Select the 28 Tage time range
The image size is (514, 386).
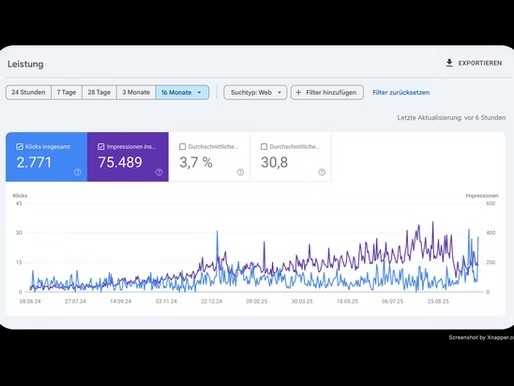coord(99,92)
